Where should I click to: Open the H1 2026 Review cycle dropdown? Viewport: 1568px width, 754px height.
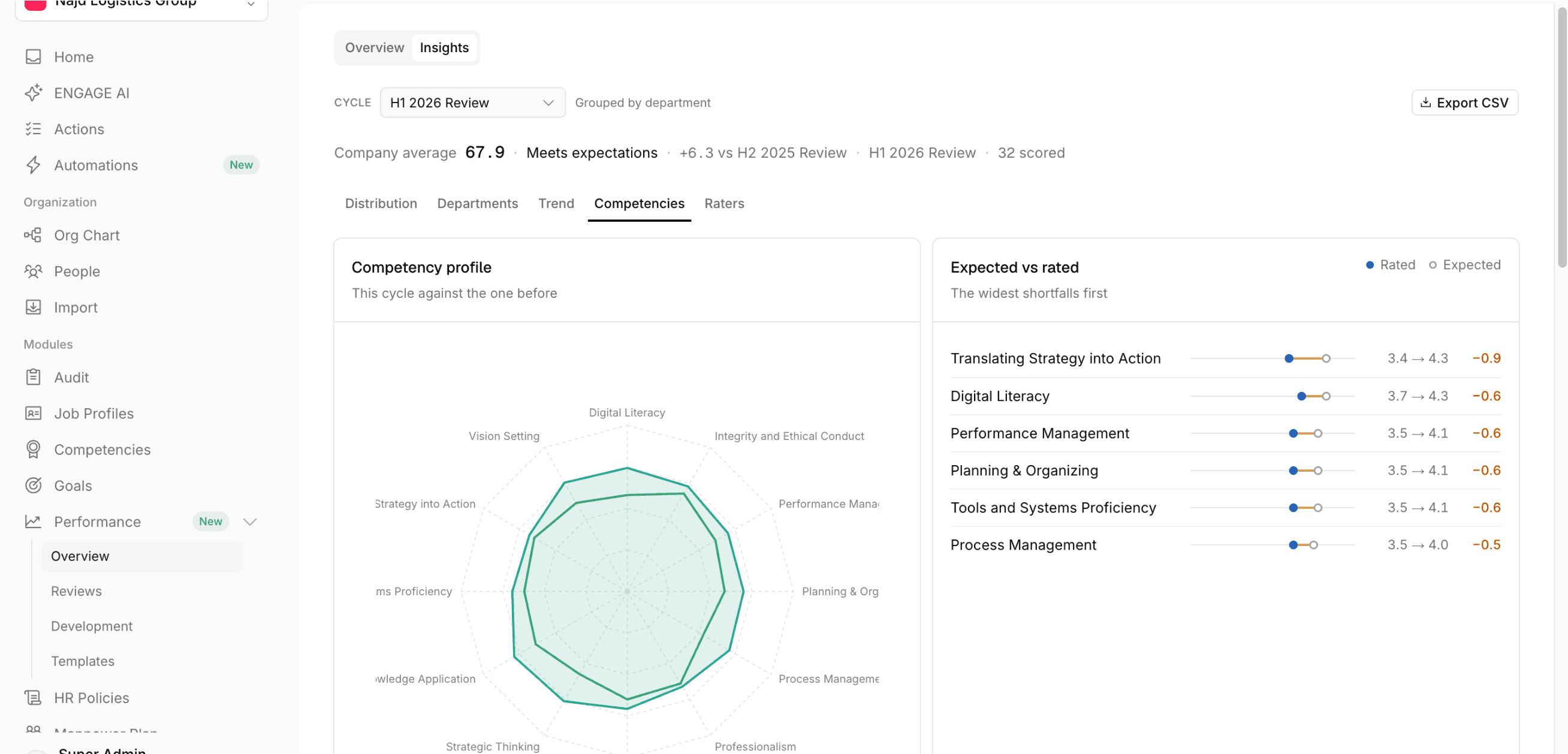(472, 102)
